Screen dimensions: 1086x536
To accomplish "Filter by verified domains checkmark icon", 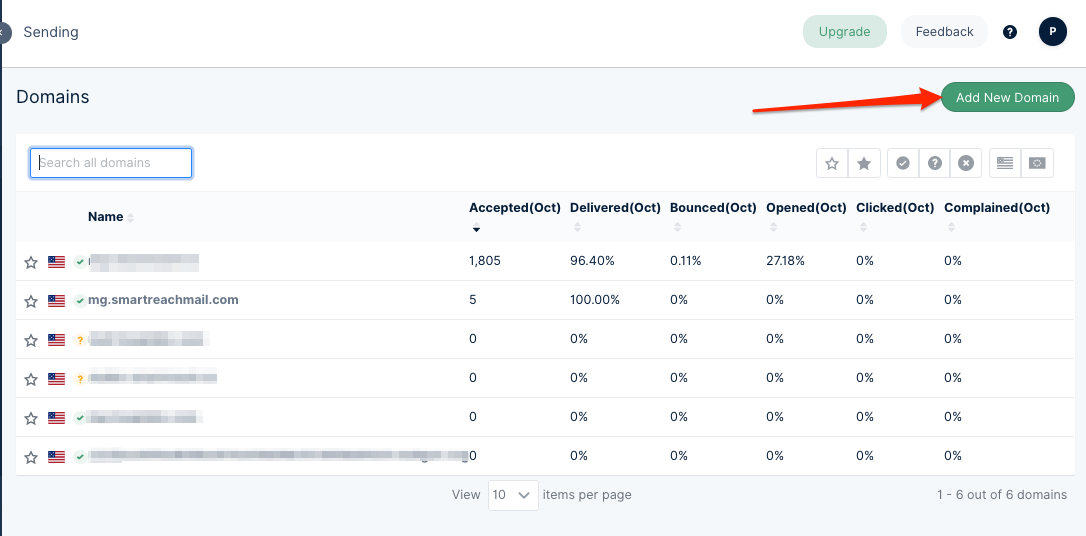I will [x=903, y=163].
